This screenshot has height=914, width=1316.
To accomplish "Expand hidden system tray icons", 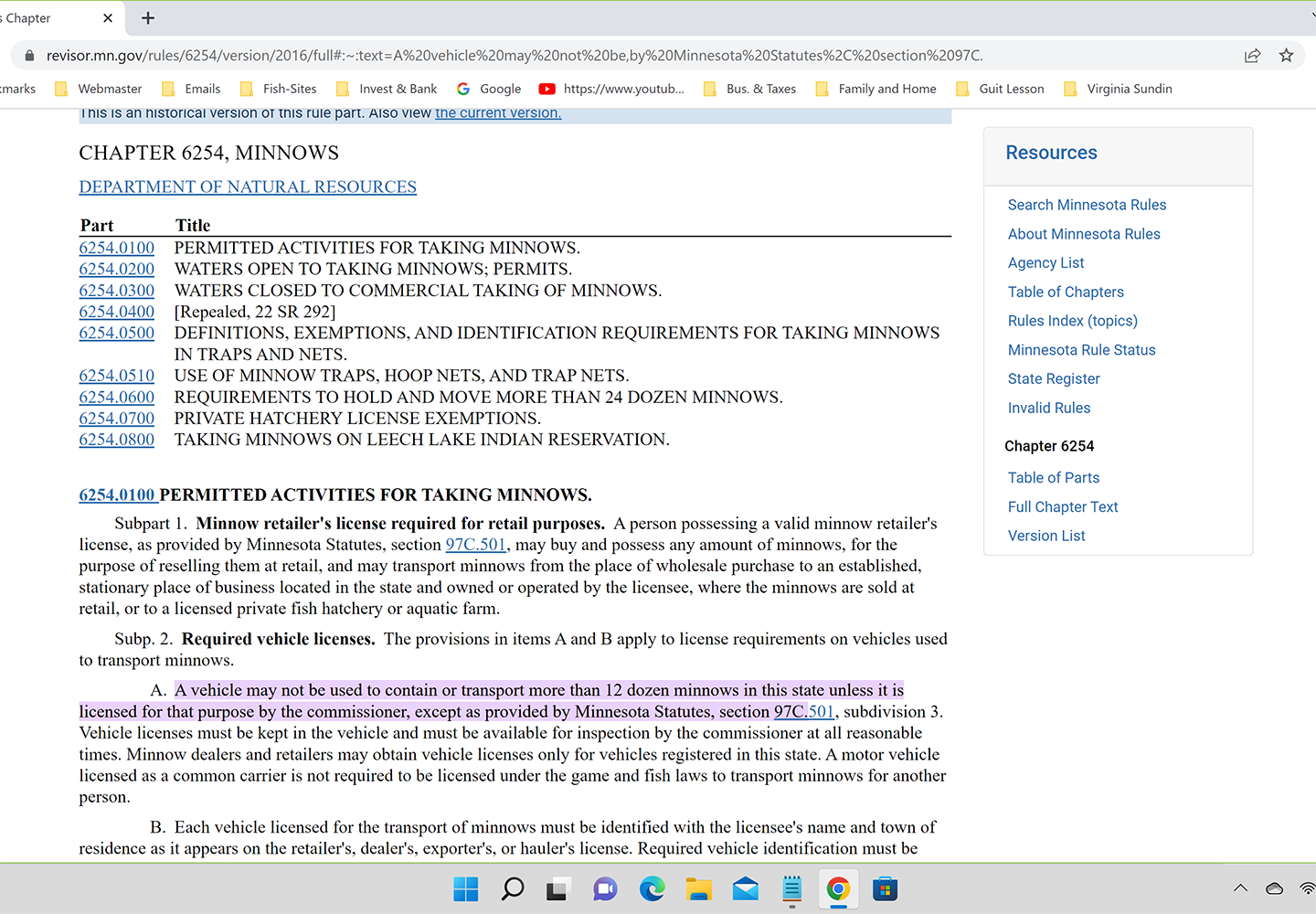I will point(1240,887).
